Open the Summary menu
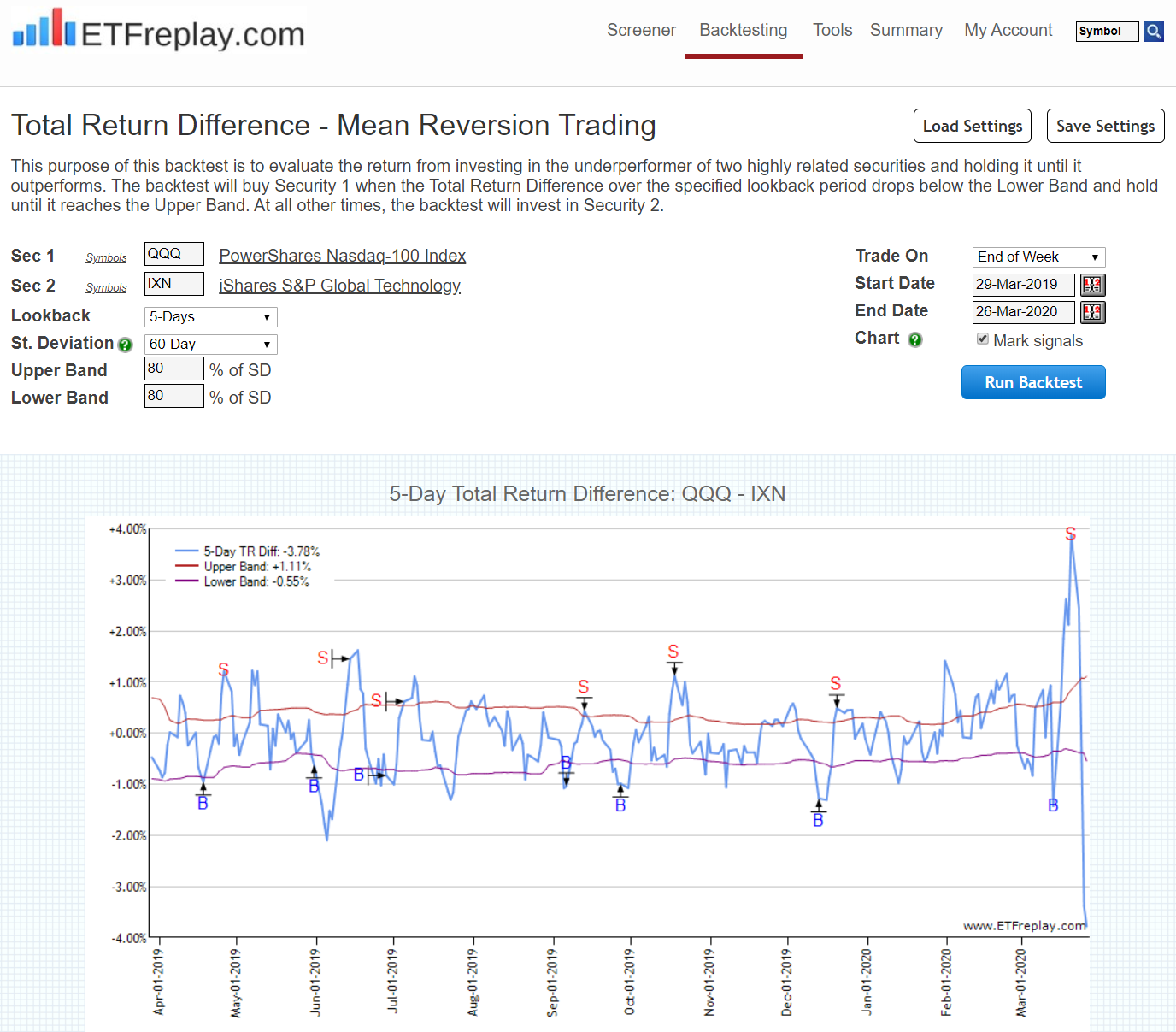The width and height of the screenshot is (1176, 1032). point(906,30)
